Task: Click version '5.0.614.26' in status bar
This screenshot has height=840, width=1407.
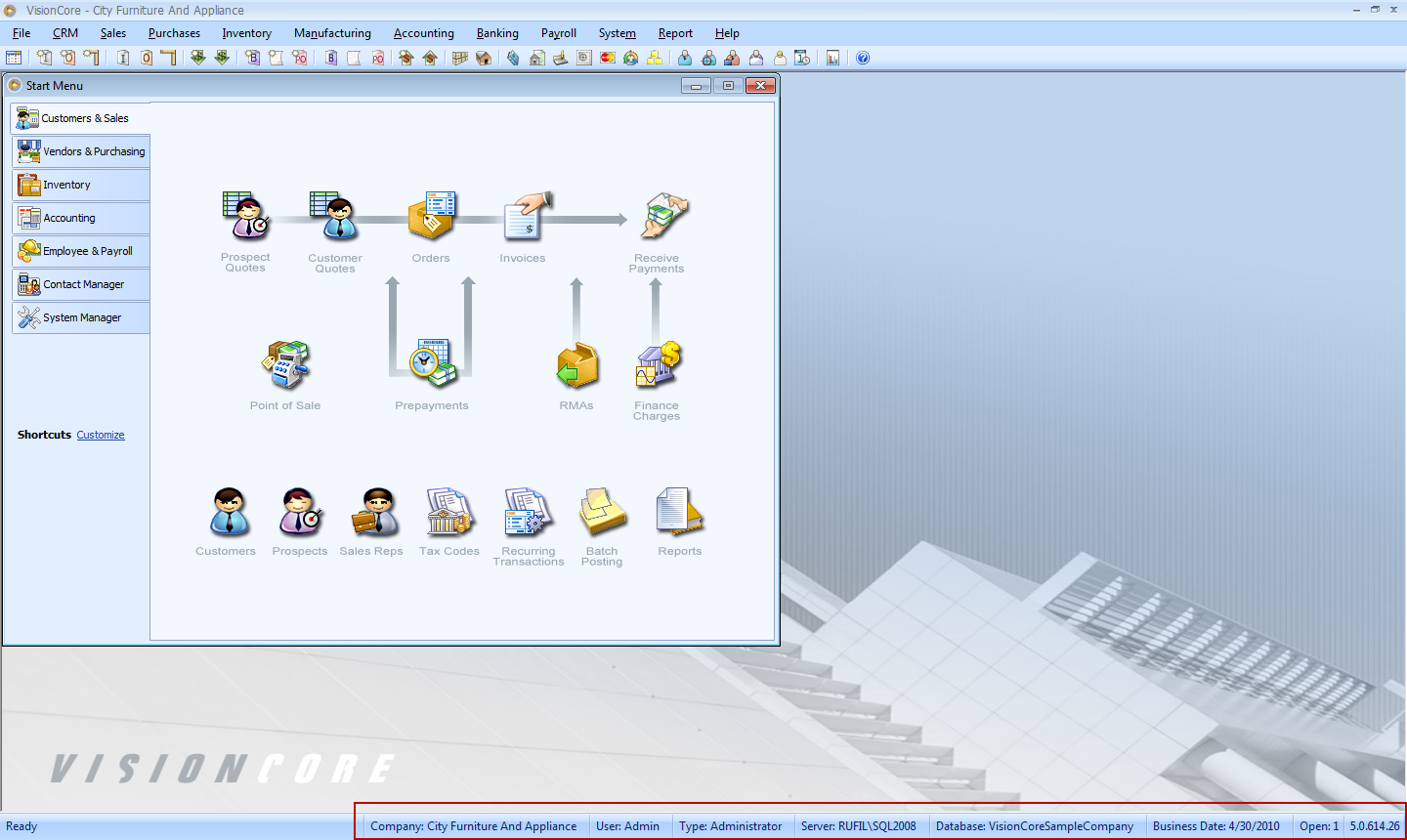Action: [x=1375, y=826]
